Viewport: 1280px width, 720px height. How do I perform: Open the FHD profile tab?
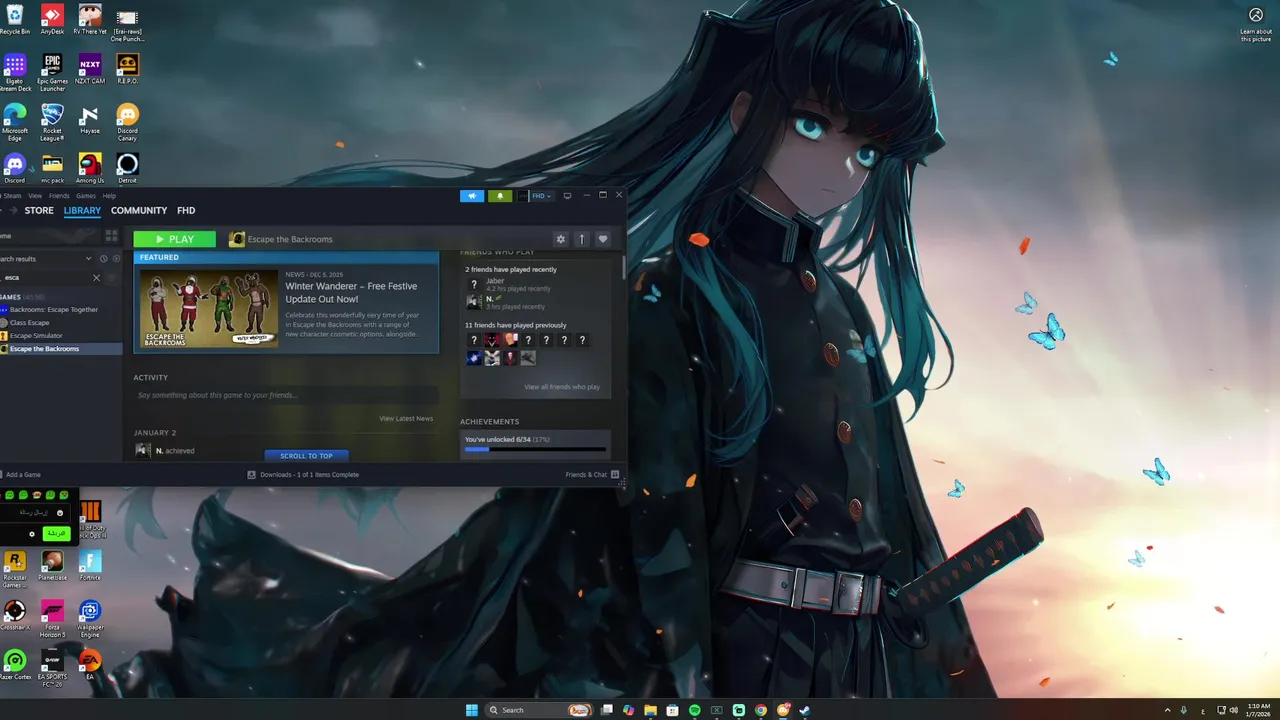click(186, 211)
